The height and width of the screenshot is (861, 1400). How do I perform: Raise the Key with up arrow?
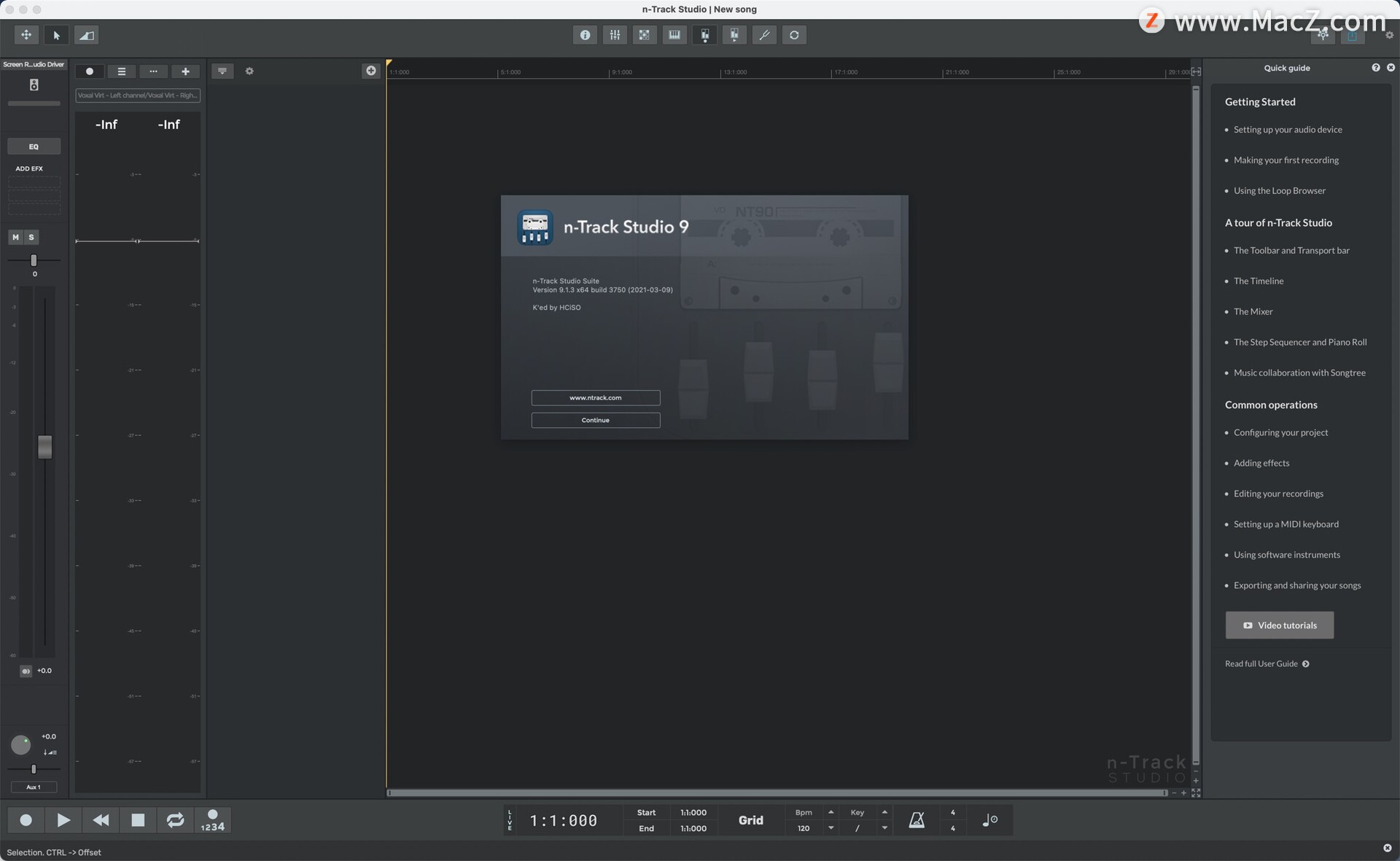click(884, 812)
